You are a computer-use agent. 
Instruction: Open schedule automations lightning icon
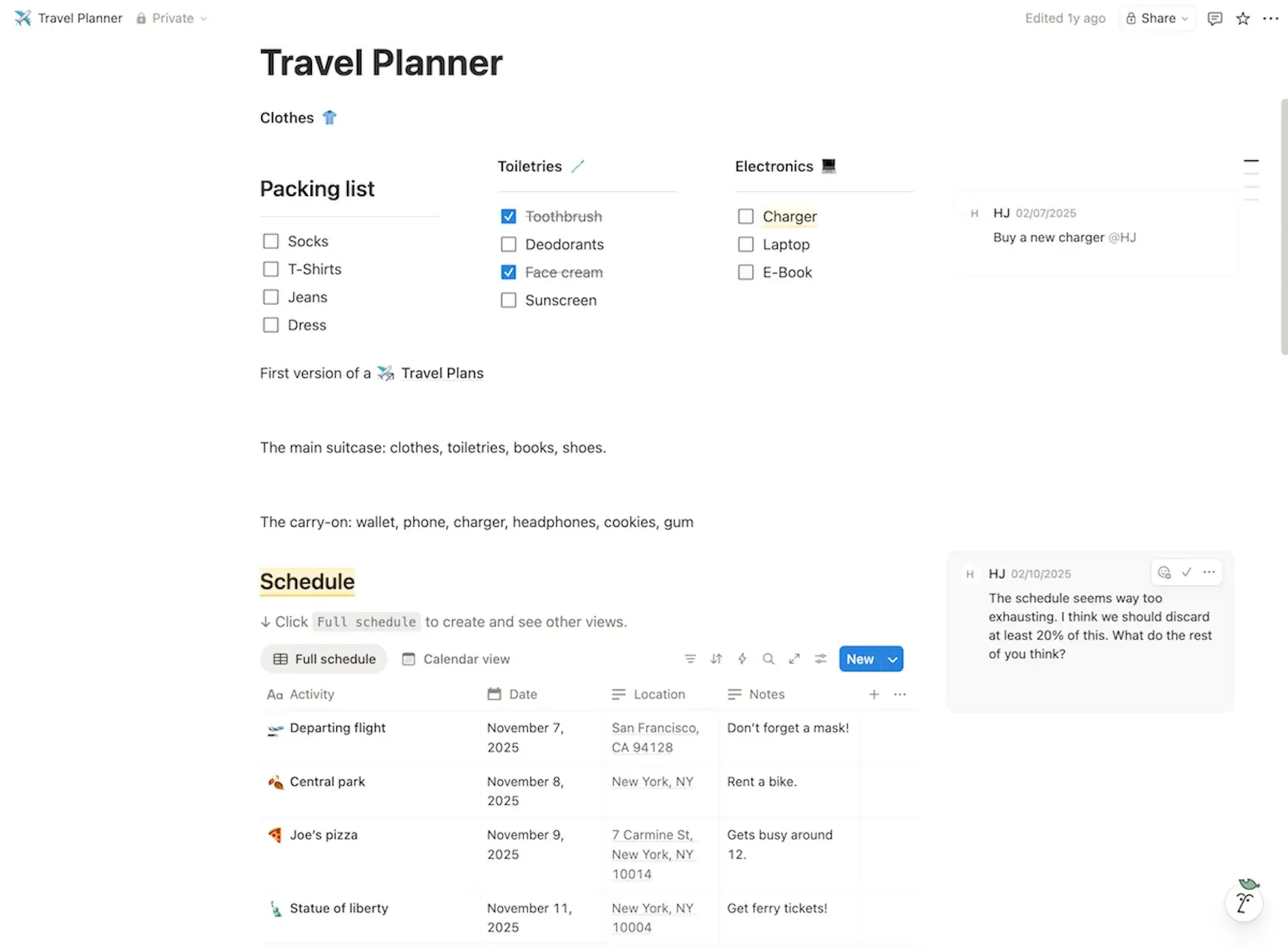point(742,659)
